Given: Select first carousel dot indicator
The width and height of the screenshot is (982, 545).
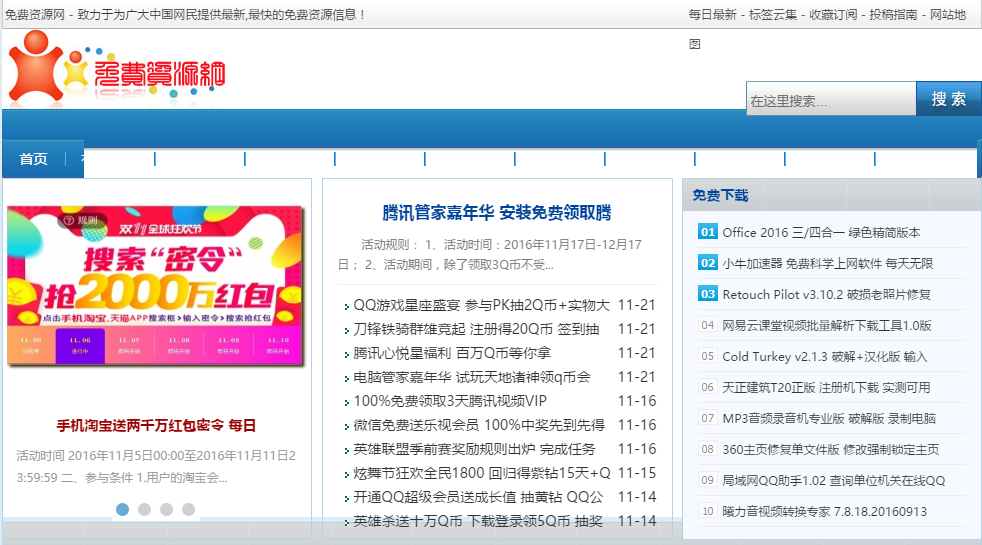Looking at the screenshot, I should pos(123,509).
